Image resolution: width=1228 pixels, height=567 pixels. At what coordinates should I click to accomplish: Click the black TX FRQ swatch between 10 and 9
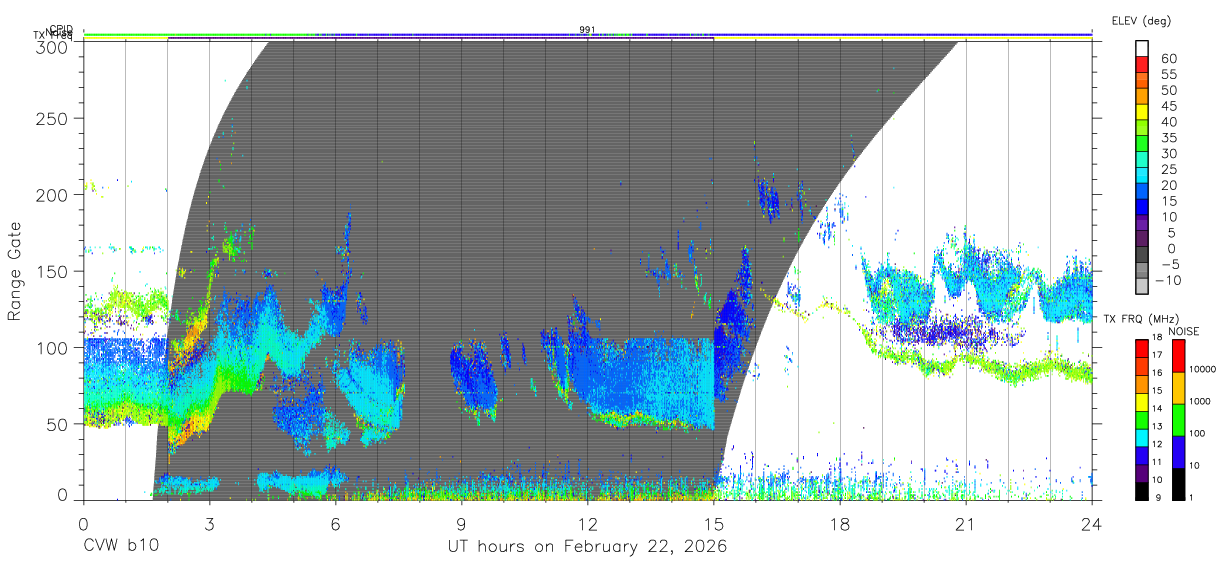tap(1142, 490)
